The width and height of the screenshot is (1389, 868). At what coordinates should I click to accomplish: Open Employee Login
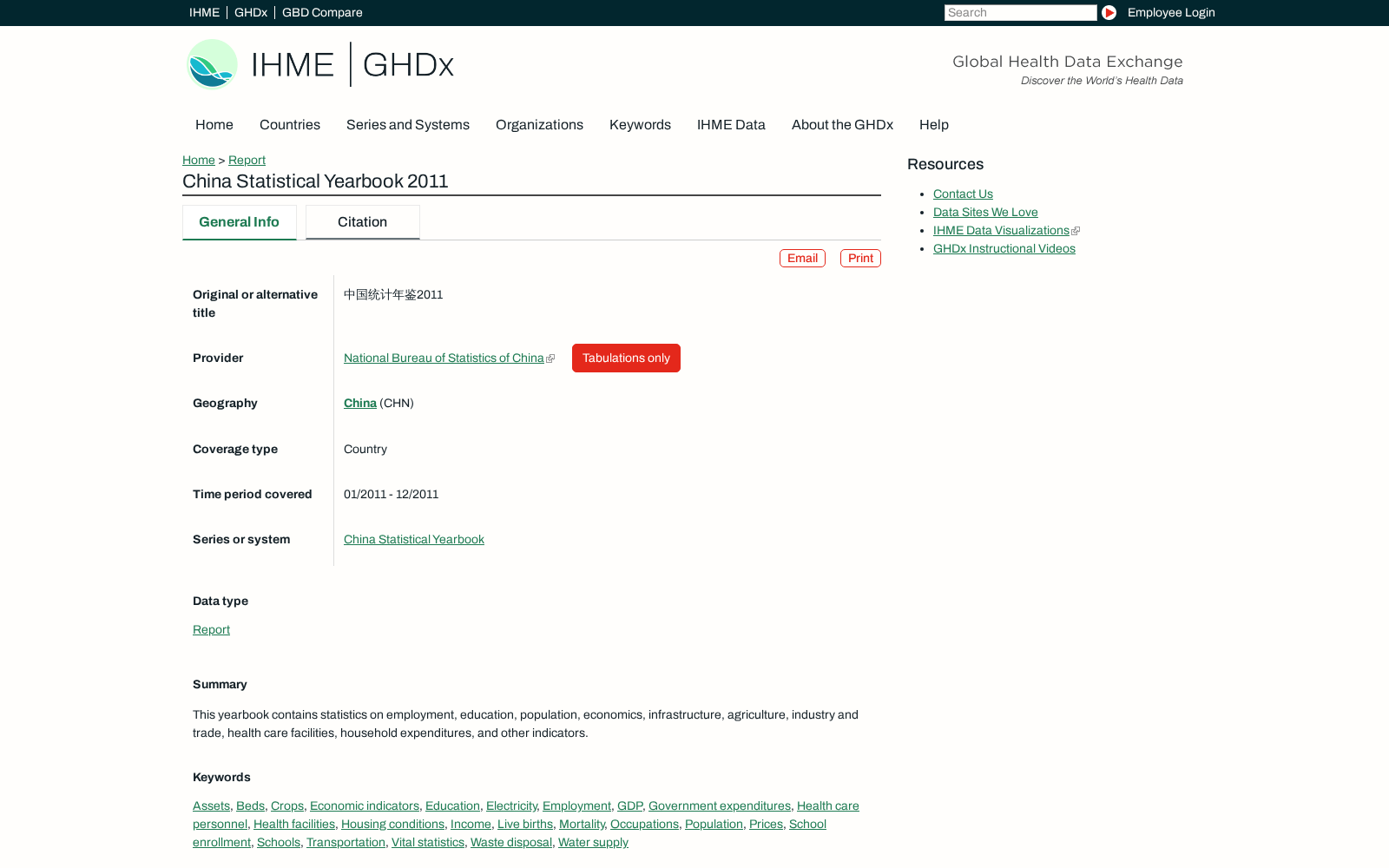click(1171, 12)
